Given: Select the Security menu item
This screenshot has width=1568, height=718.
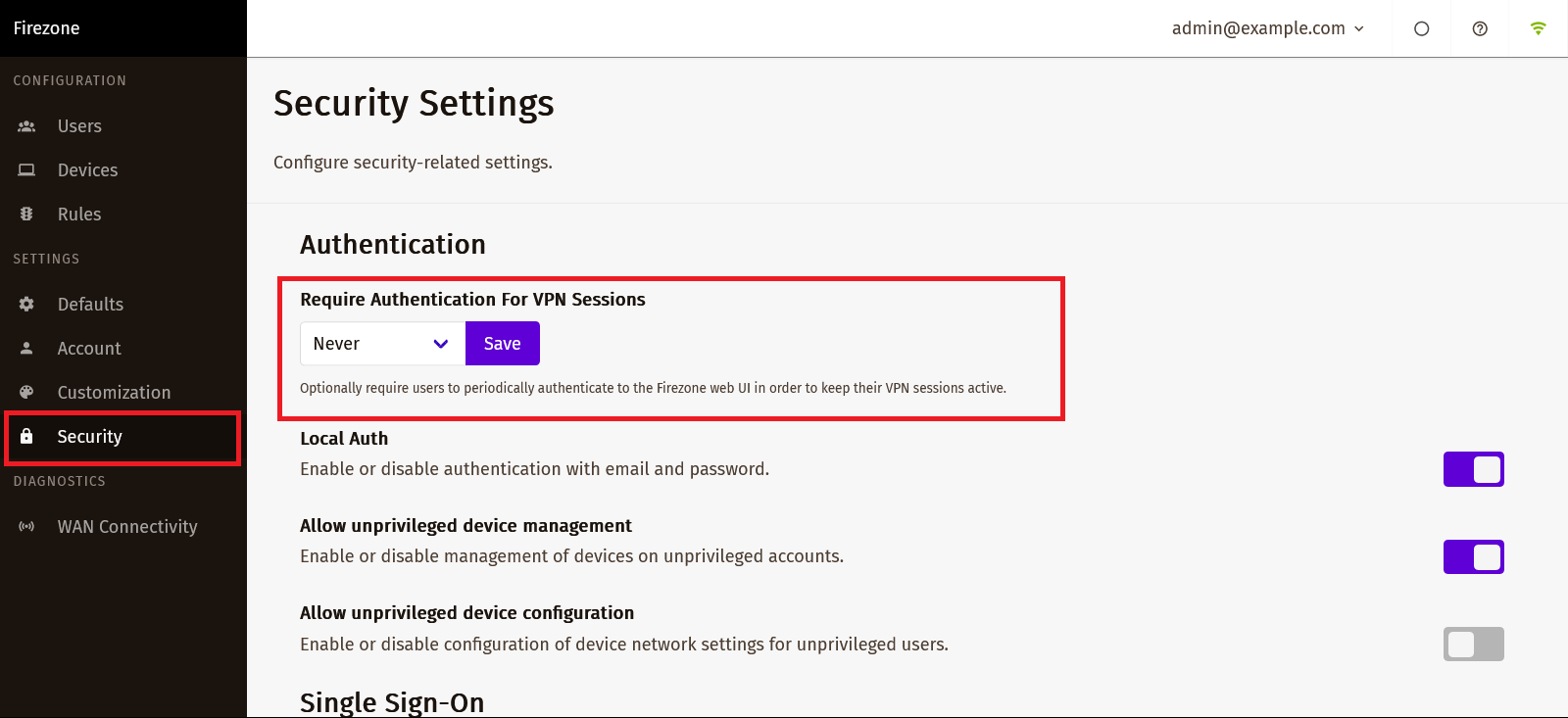Looking at the screenshot, I should [123, 437].
